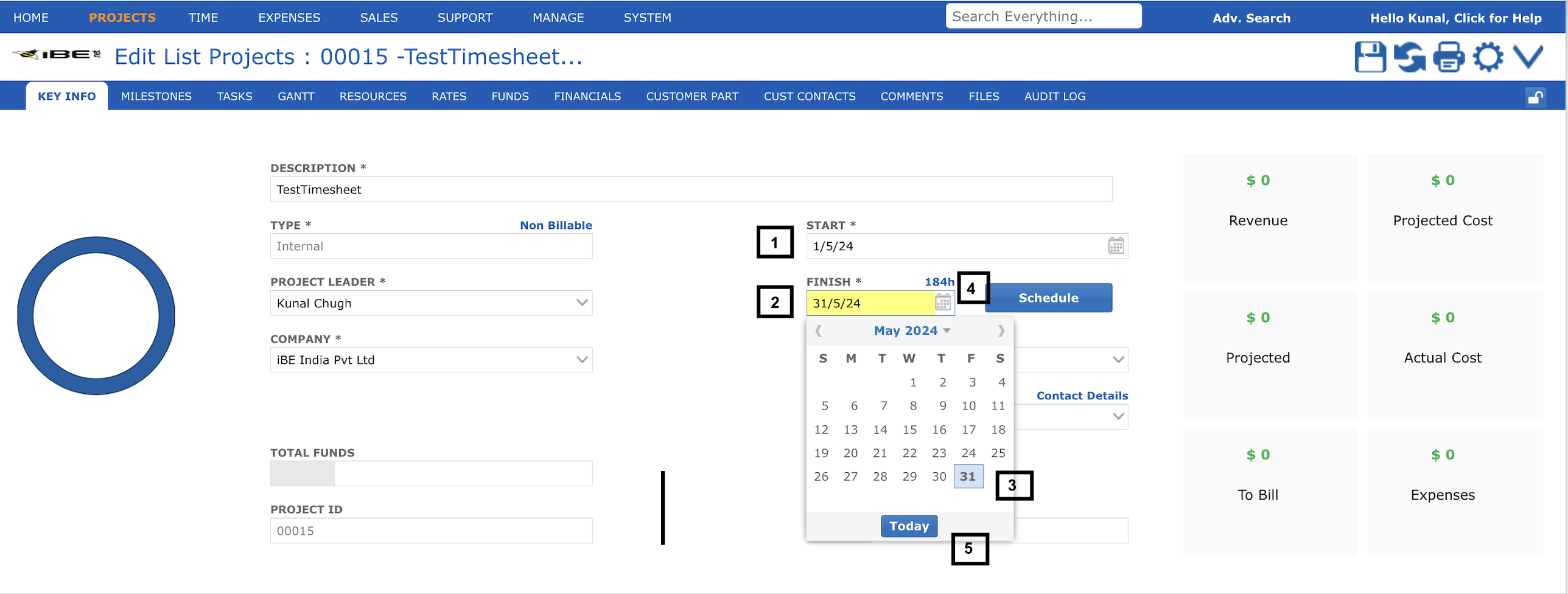
Task: Click the Revenue $0 card
Action: (x=1270, y=217)
